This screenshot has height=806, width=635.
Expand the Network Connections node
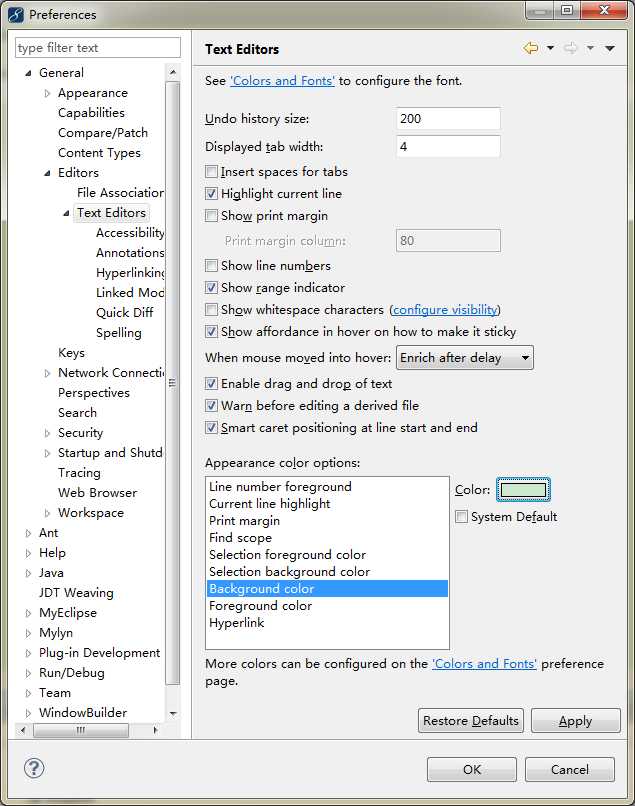click(47, 373)
